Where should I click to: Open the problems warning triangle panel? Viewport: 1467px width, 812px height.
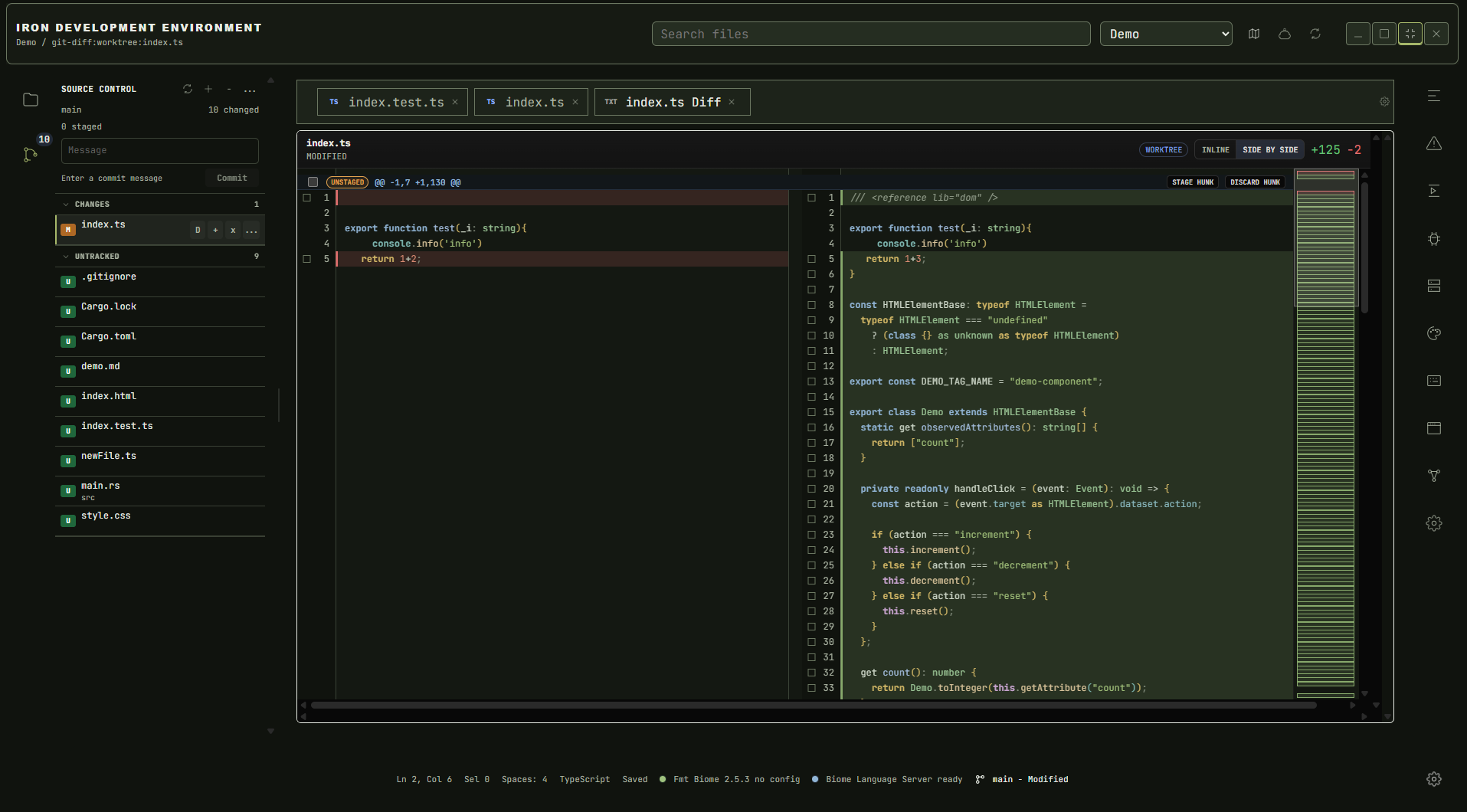coord(1434,143)
